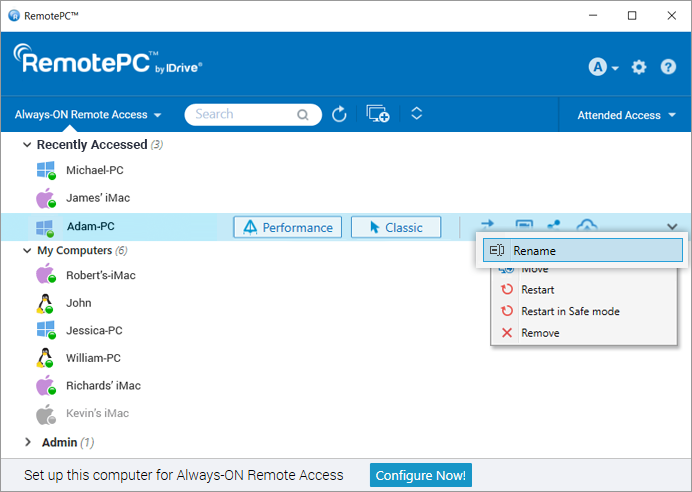692x492 pixels.
Task: Open Always-ON Remote Access dropdown
Action: [88, 115]
